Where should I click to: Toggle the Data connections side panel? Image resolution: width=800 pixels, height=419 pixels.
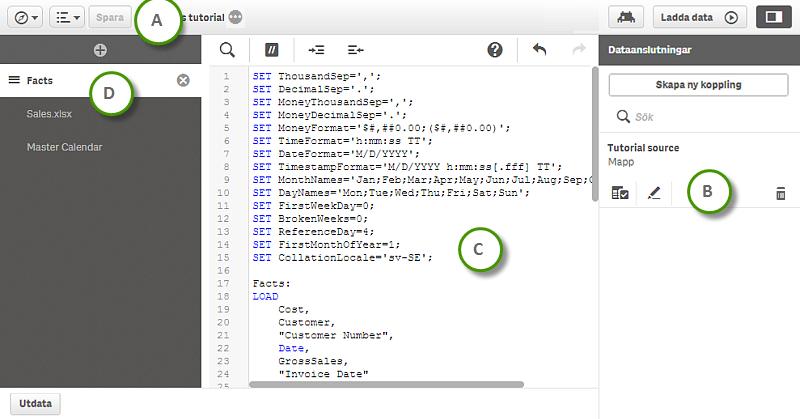click(x=773, y=17)
